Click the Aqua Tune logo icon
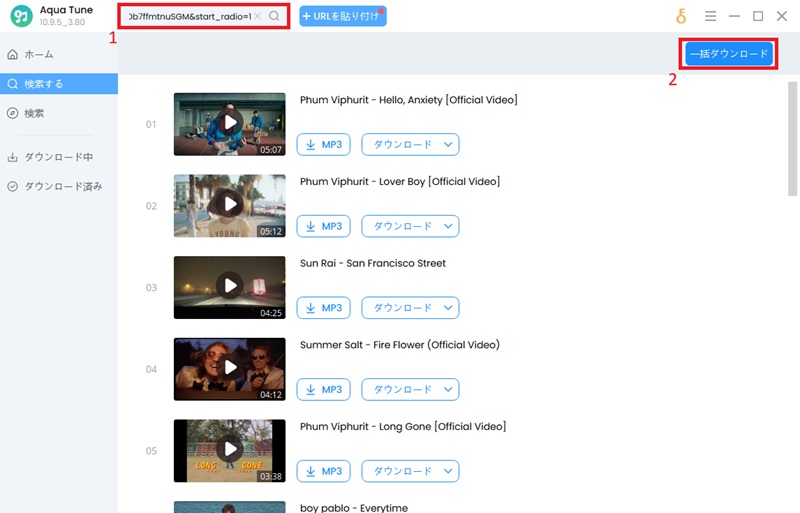The width and height of the screenshot is (800, 513). [21, 16]
